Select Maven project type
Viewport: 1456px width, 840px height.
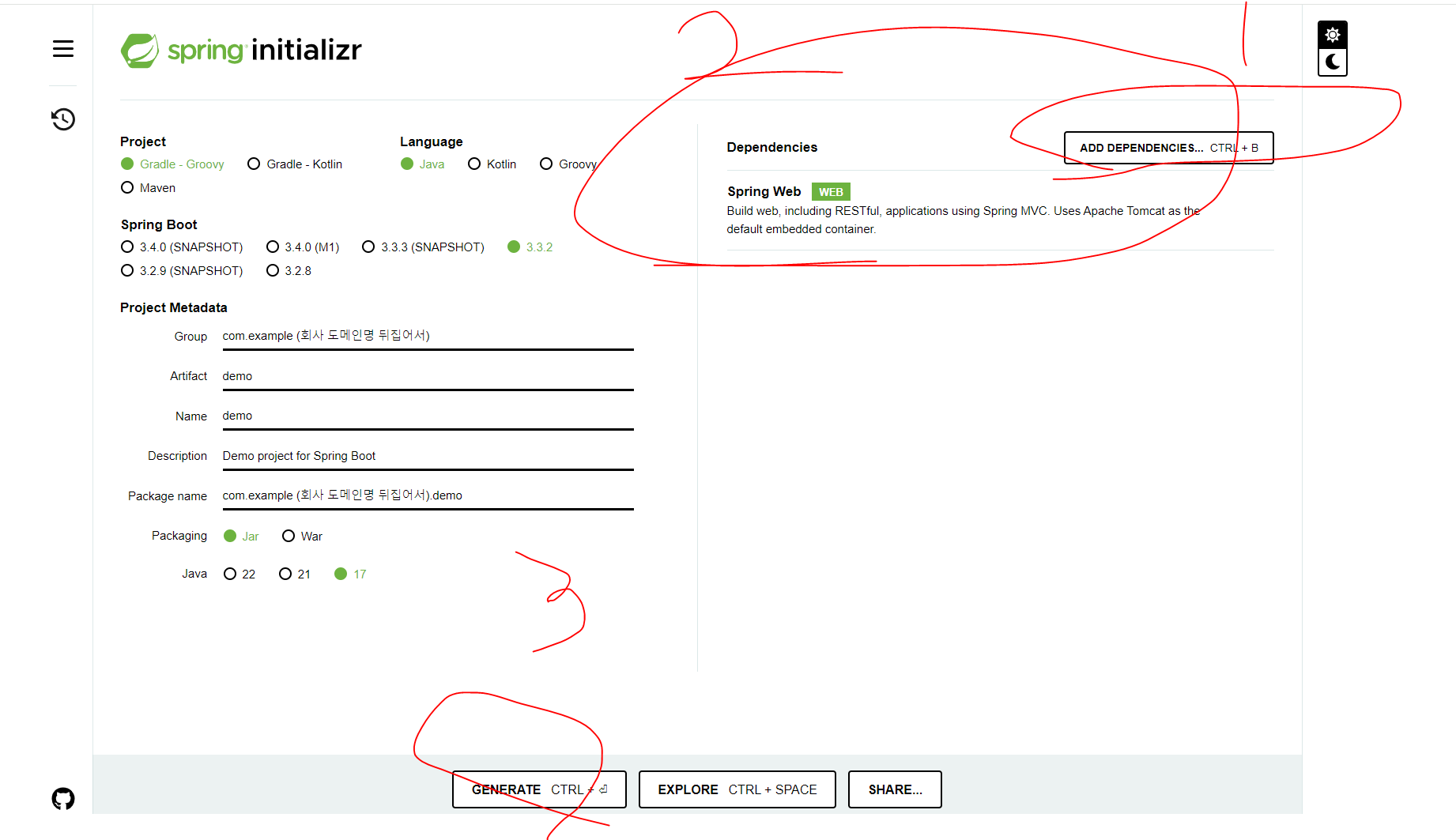[x=148, y=188]
